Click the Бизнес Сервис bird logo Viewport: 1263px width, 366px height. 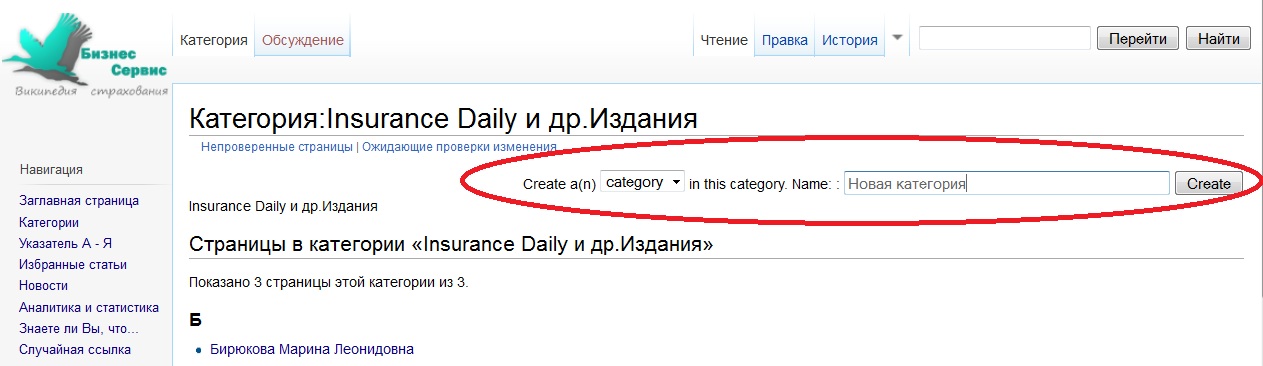pyautogui.click(x=85, y=56)
